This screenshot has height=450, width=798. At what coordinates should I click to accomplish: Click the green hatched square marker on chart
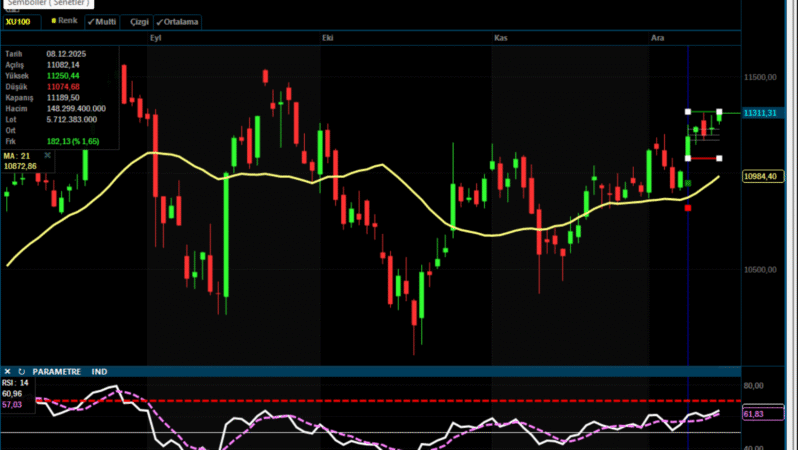click(687, 182)
